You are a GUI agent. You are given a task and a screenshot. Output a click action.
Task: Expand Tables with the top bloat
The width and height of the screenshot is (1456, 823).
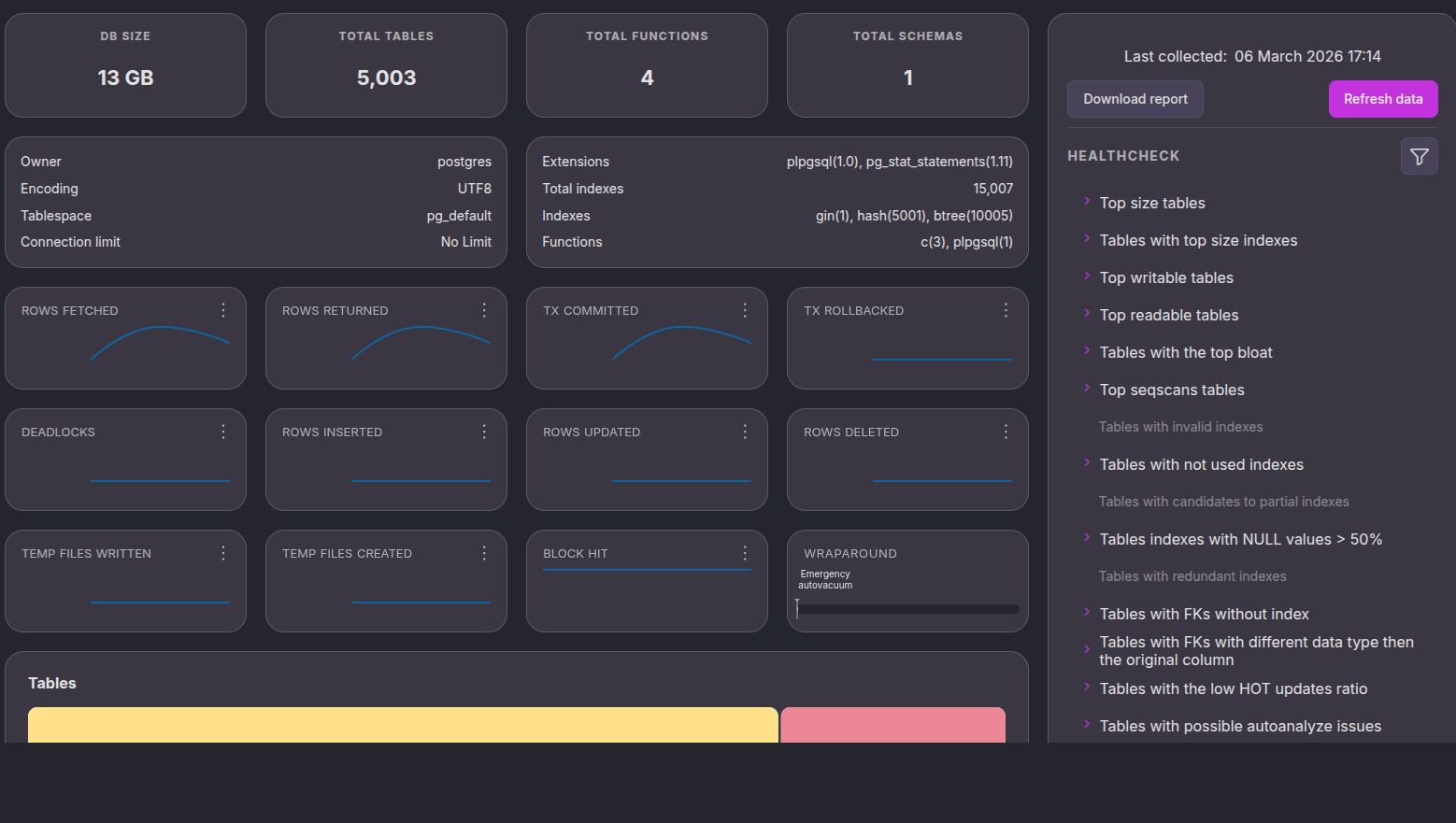[1185, 352]
